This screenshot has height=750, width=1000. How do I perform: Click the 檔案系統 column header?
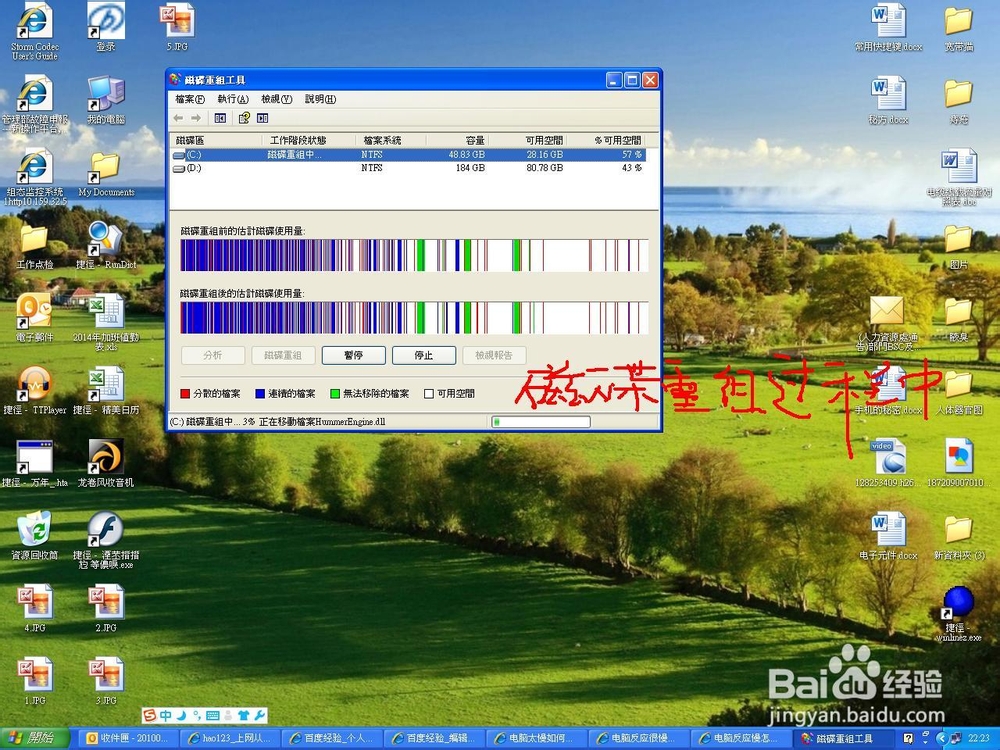coord(390,140)
